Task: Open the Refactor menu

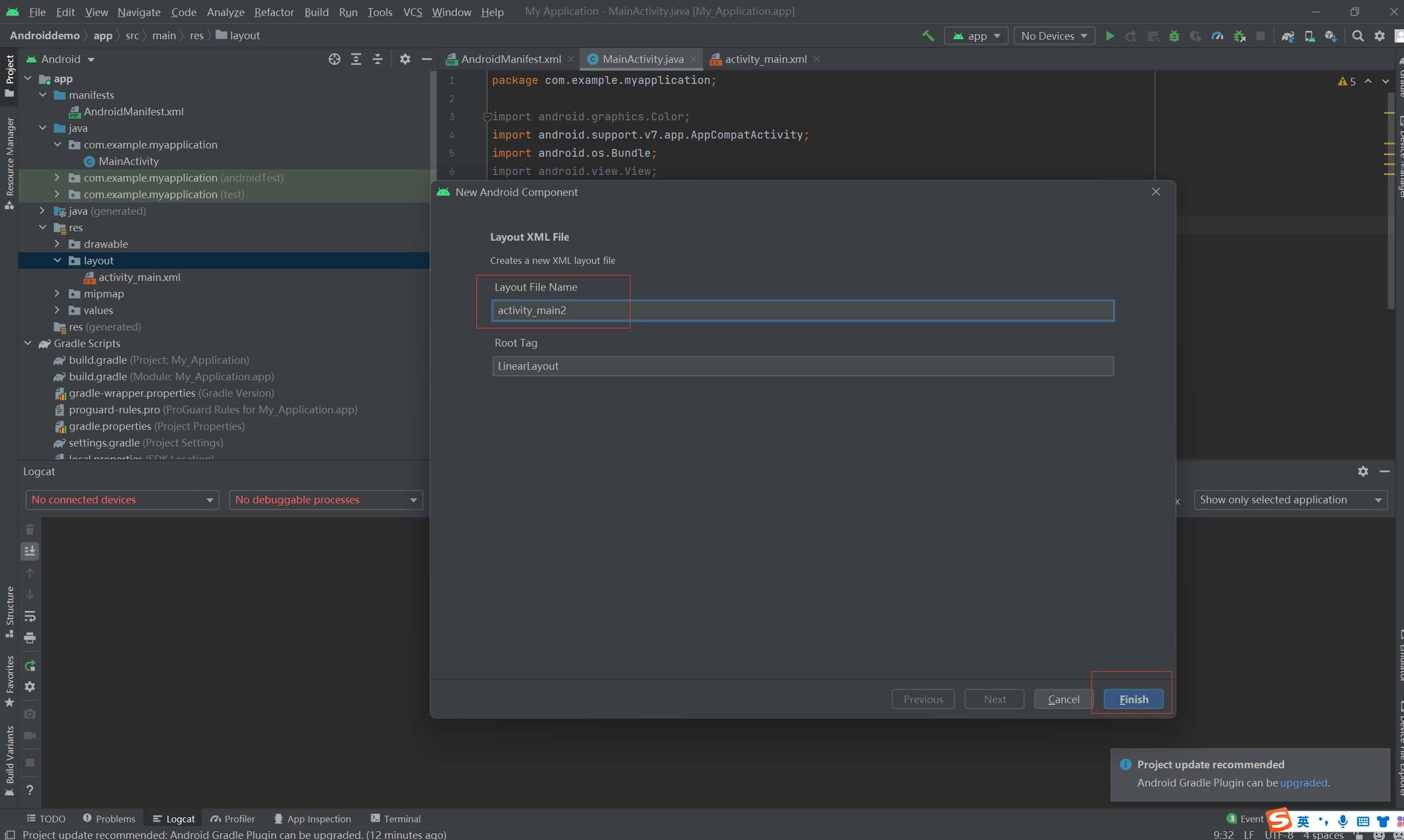Action: (273, 12)
